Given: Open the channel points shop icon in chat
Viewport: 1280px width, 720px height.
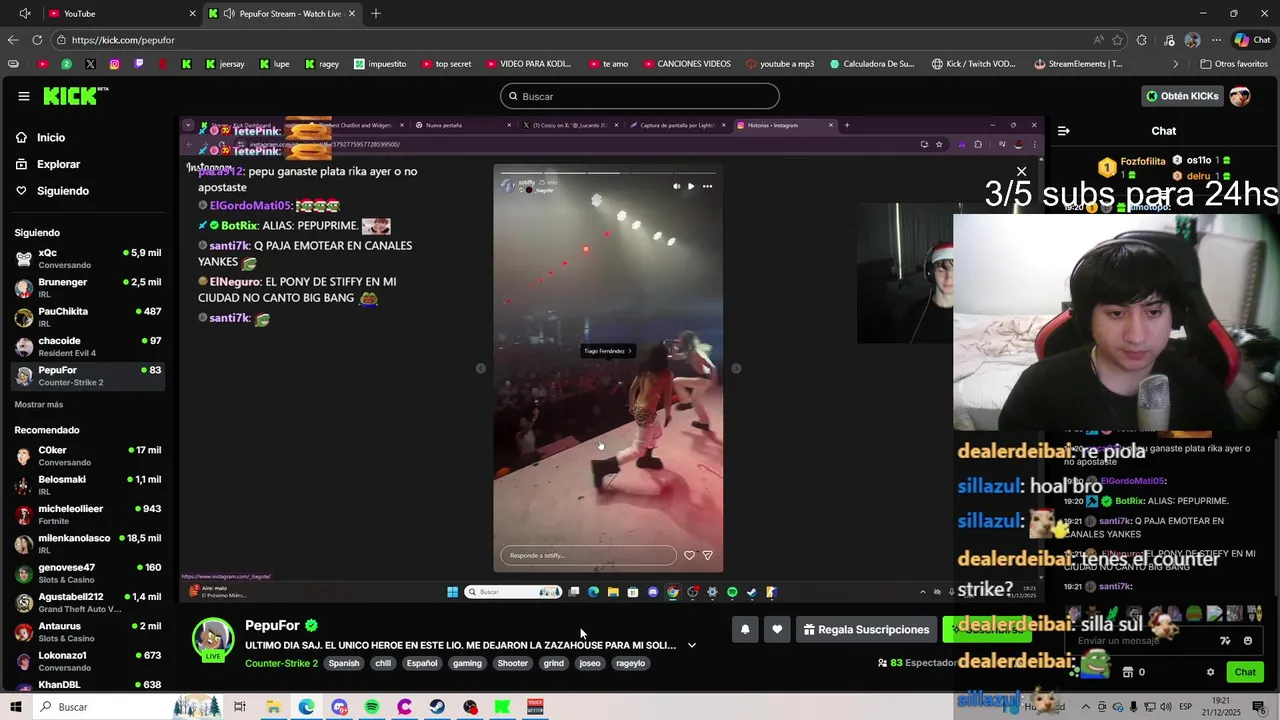Looking at the screenshot, I should tap(1128, 672).
